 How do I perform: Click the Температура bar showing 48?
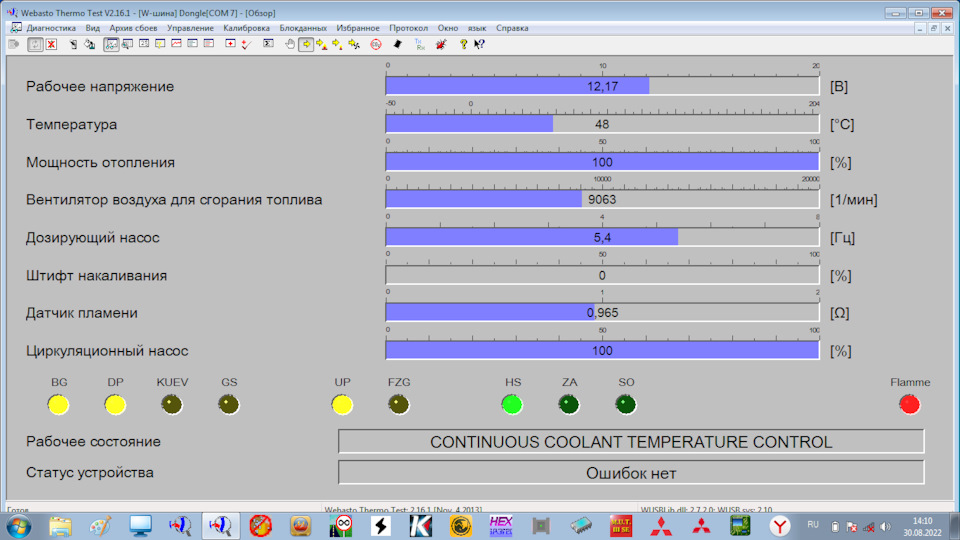coord(602,124)
